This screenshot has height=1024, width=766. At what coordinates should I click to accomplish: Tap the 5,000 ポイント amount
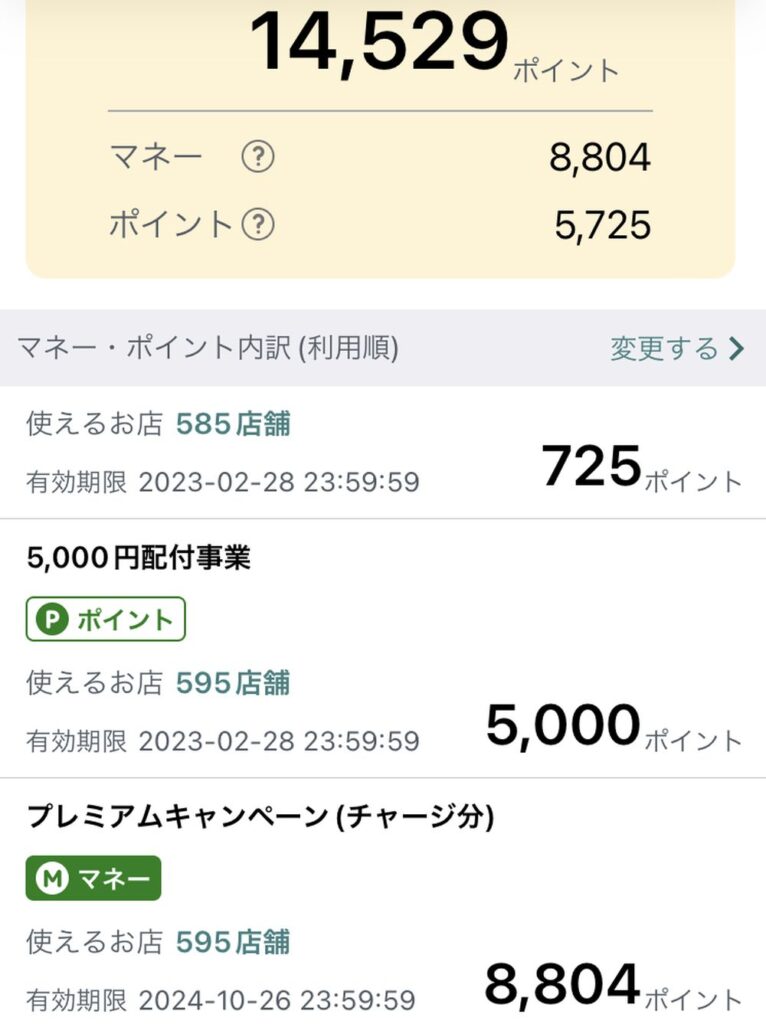(x=563, y=726)
